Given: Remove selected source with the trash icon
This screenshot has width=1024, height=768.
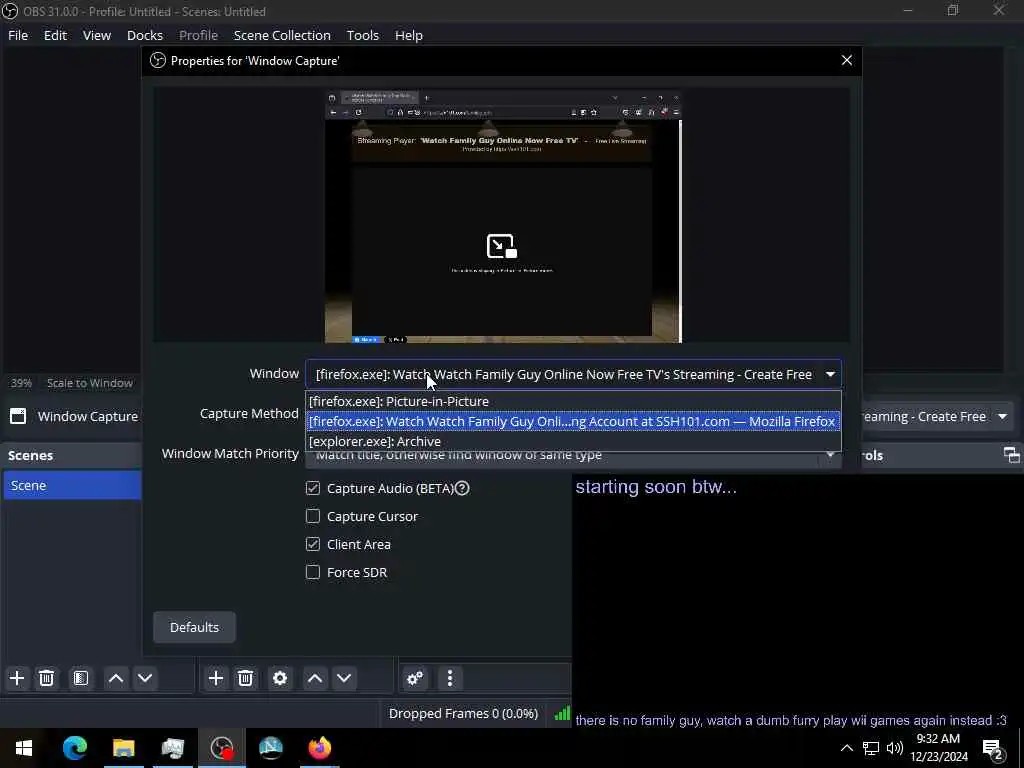Looking at the screenshot, I should pyautogui.click(x=246, y=678).
